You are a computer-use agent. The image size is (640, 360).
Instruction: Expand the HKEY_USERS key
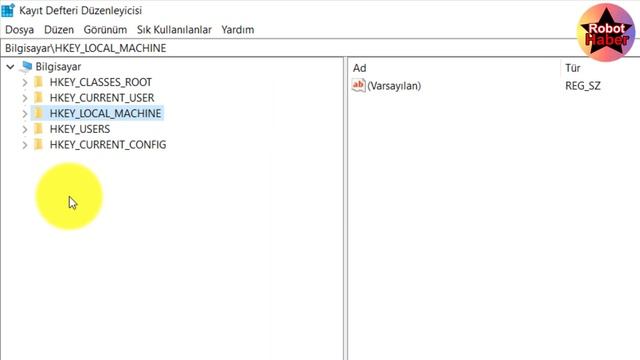pos(24,129)
